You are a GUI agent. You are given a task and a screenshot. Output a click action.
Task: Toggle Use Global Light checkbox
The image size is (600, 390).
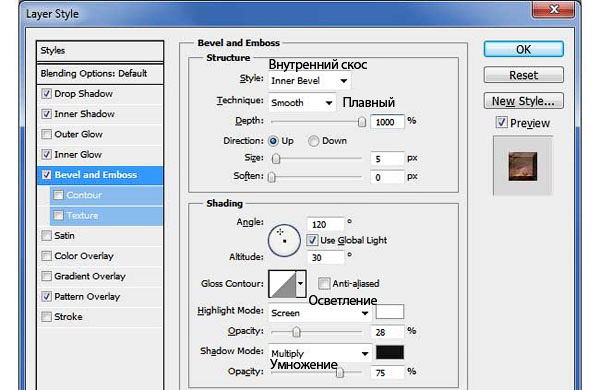312,240
